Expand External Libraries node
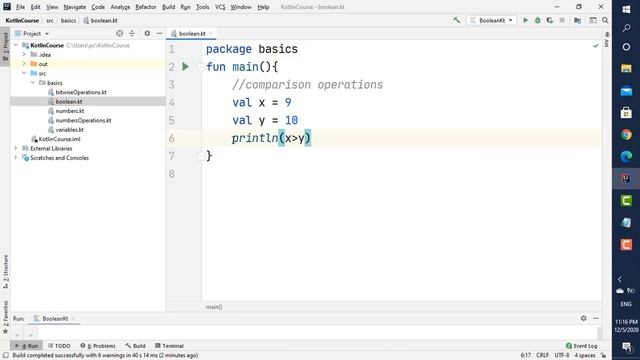640x360 pixels. tap(16, 148)
